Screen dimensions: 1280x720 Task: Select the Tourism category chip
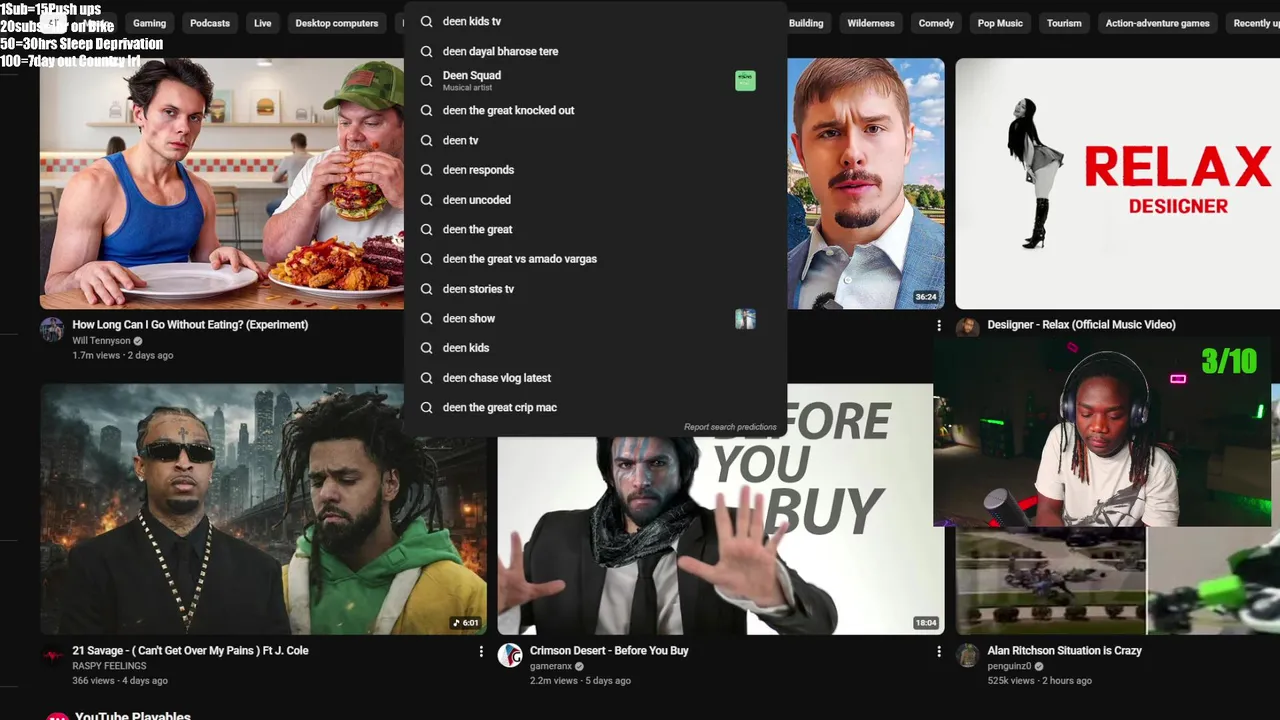(x=1064, y=23)
